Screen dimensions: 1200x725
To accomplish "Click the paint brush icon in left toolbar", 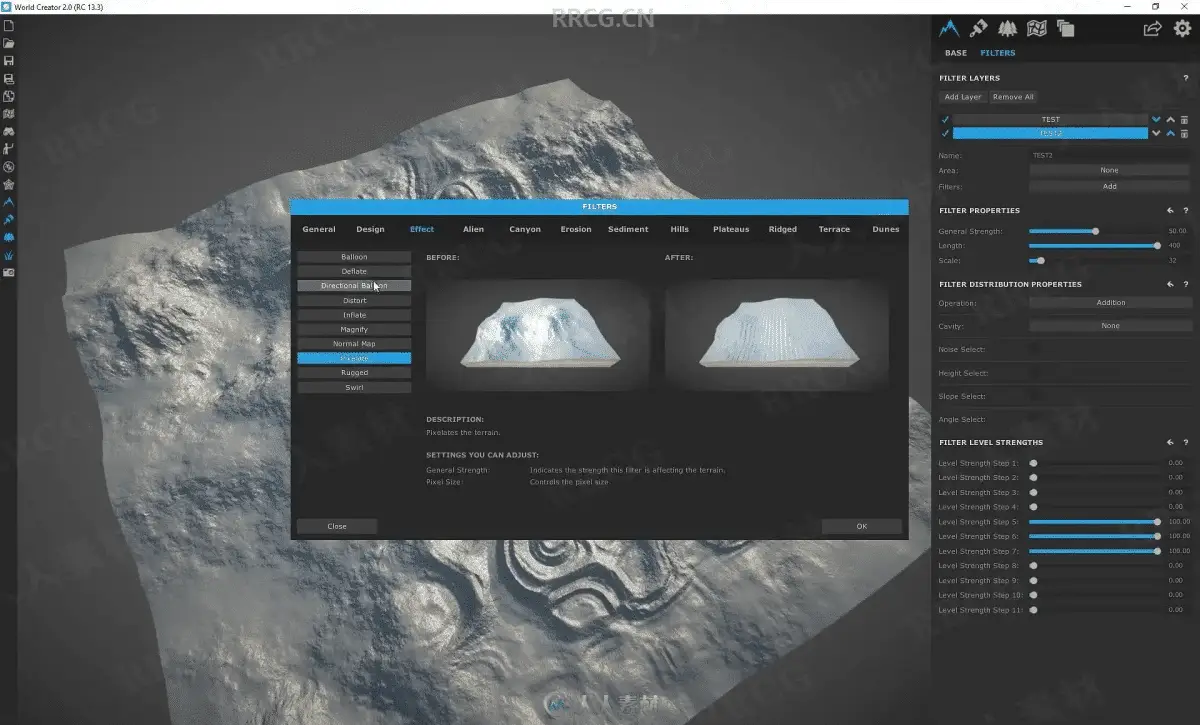I will pos(9,219).
